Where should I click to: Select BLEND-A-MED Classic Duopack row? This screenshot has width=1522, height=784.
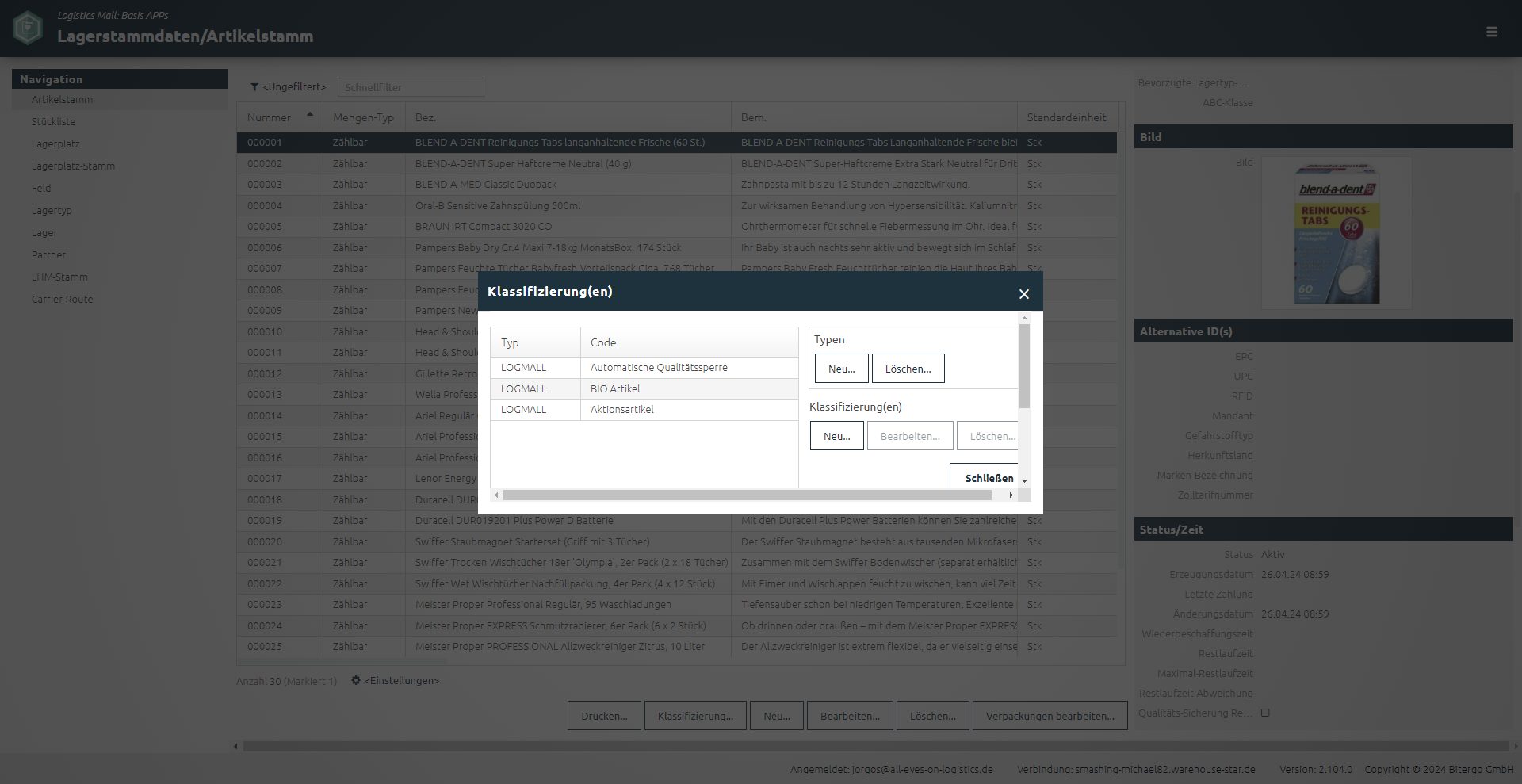click(677, 185)
